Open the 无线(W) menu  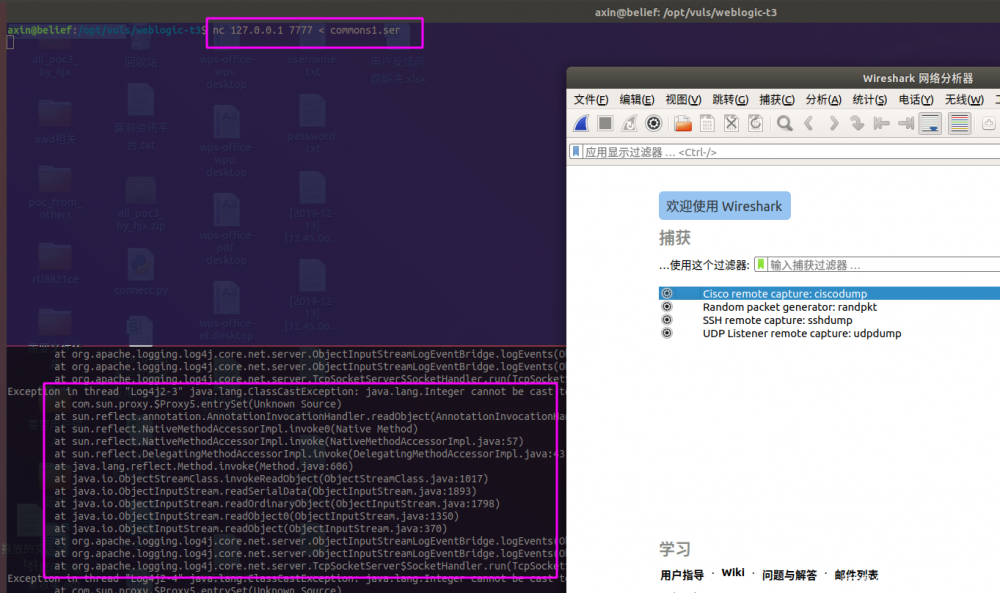[964, 99]
